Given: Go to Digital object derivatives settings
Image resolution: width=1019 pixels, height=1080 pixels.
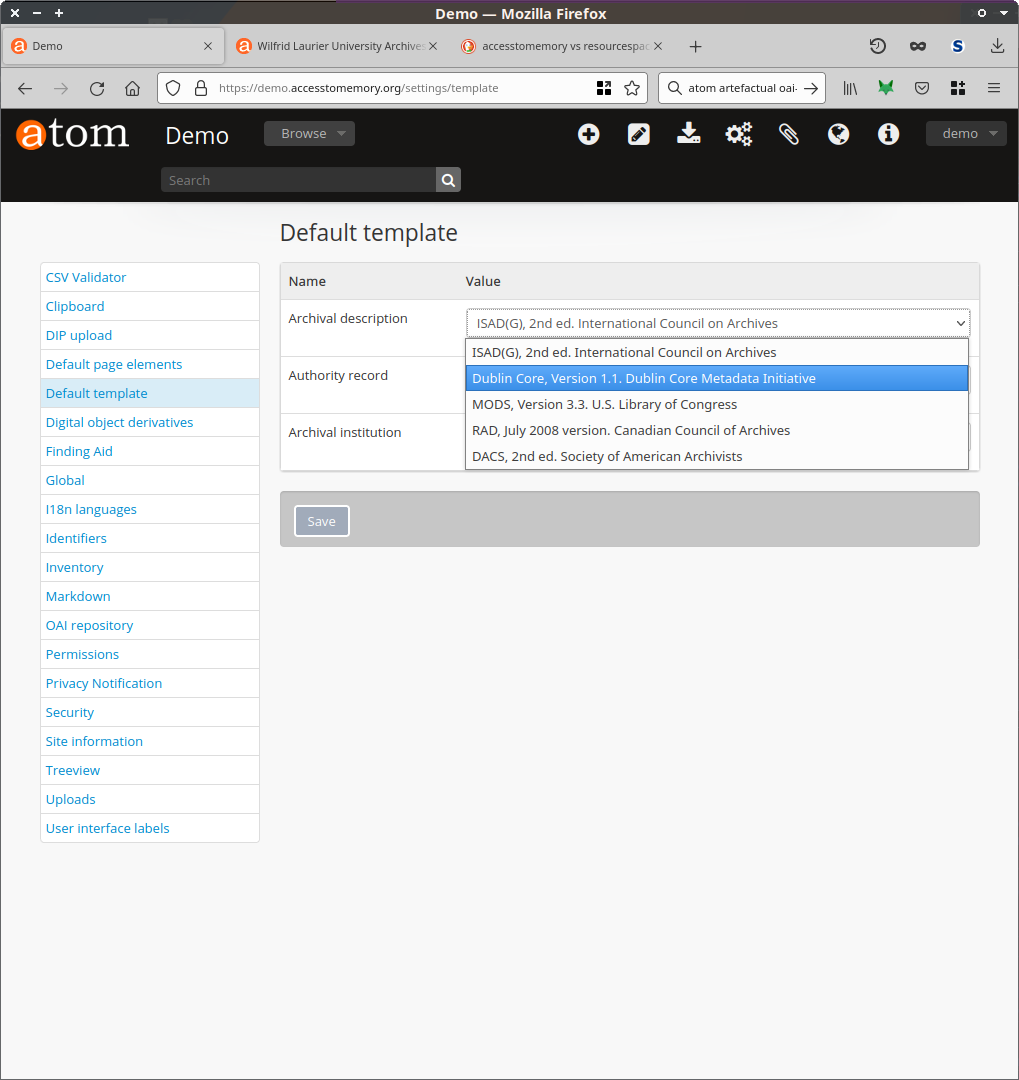Looking at the screenshot, I should pos(119,422).
